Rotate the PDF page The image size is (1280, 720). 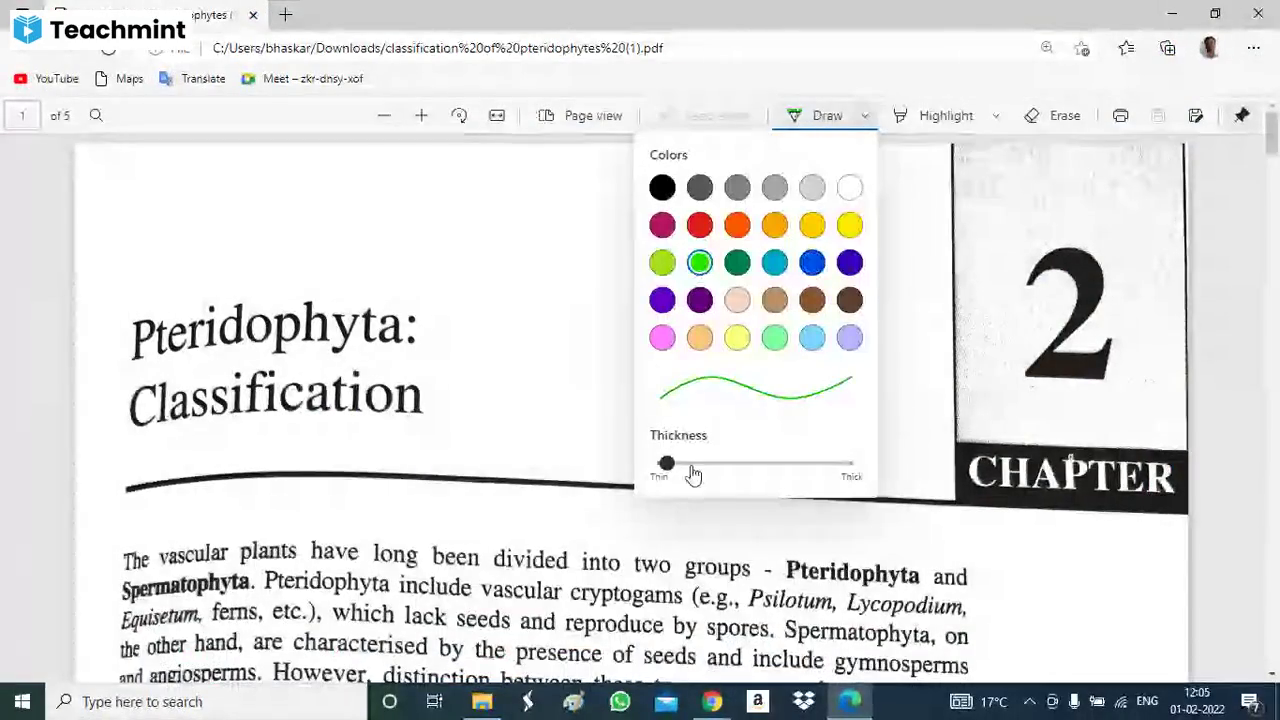[x=459, y=116]
